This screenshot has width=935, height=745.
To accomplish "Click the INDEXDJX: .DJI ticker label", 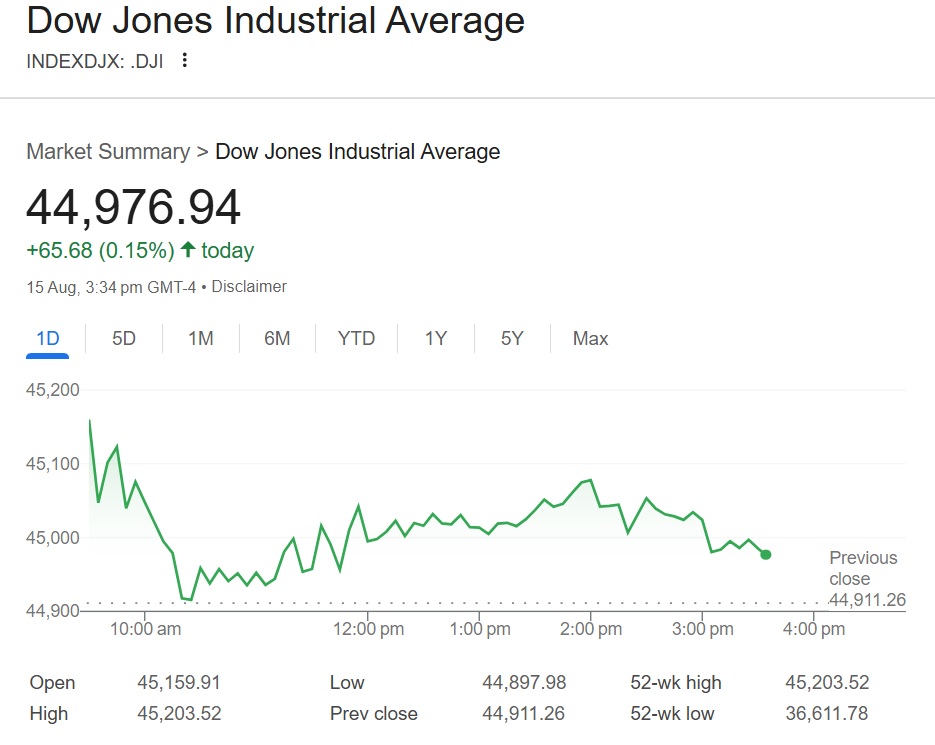I will (95, 60).
